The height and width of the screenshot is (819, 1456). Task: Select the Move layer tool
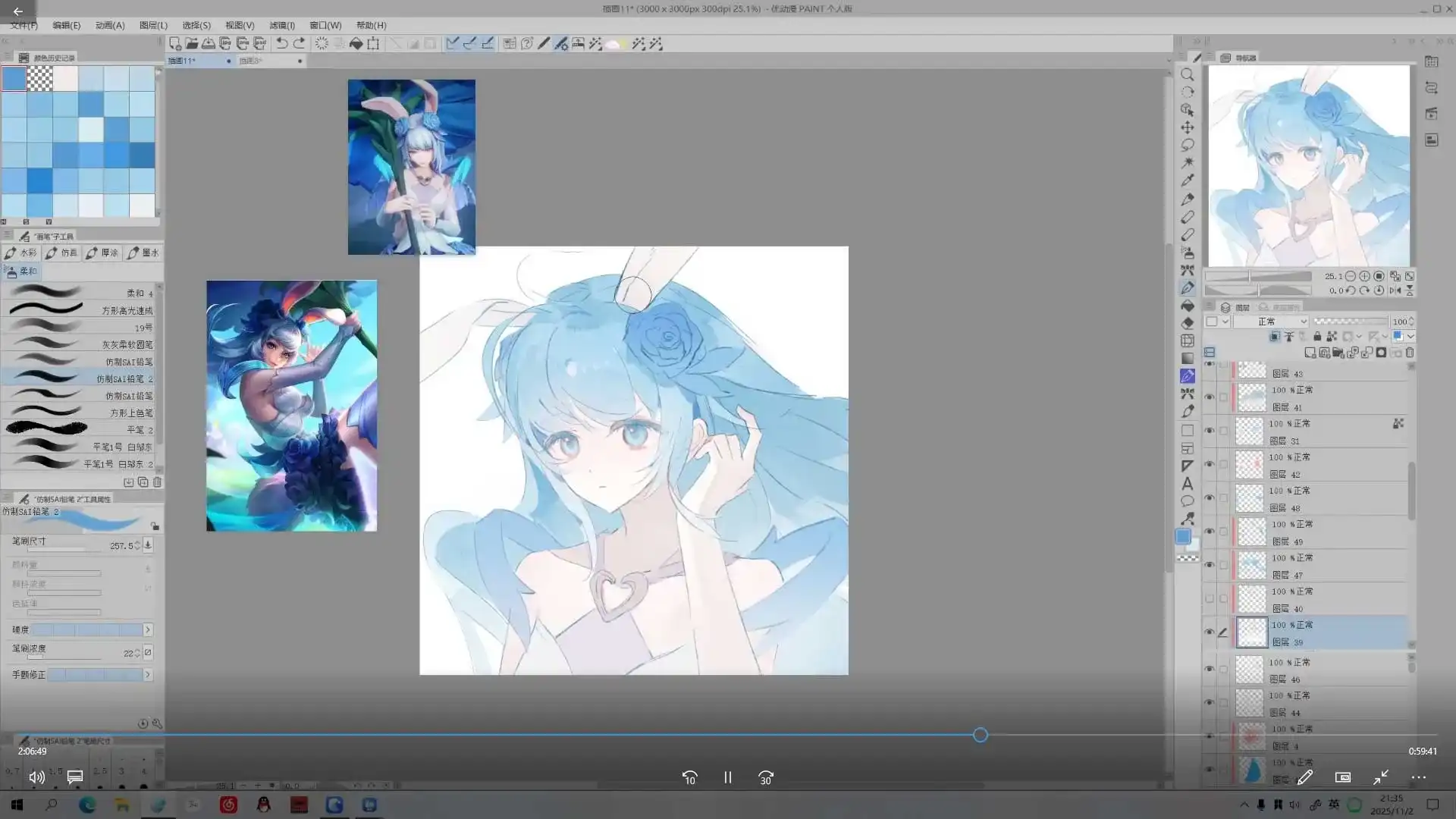(x=1188, y=127)
